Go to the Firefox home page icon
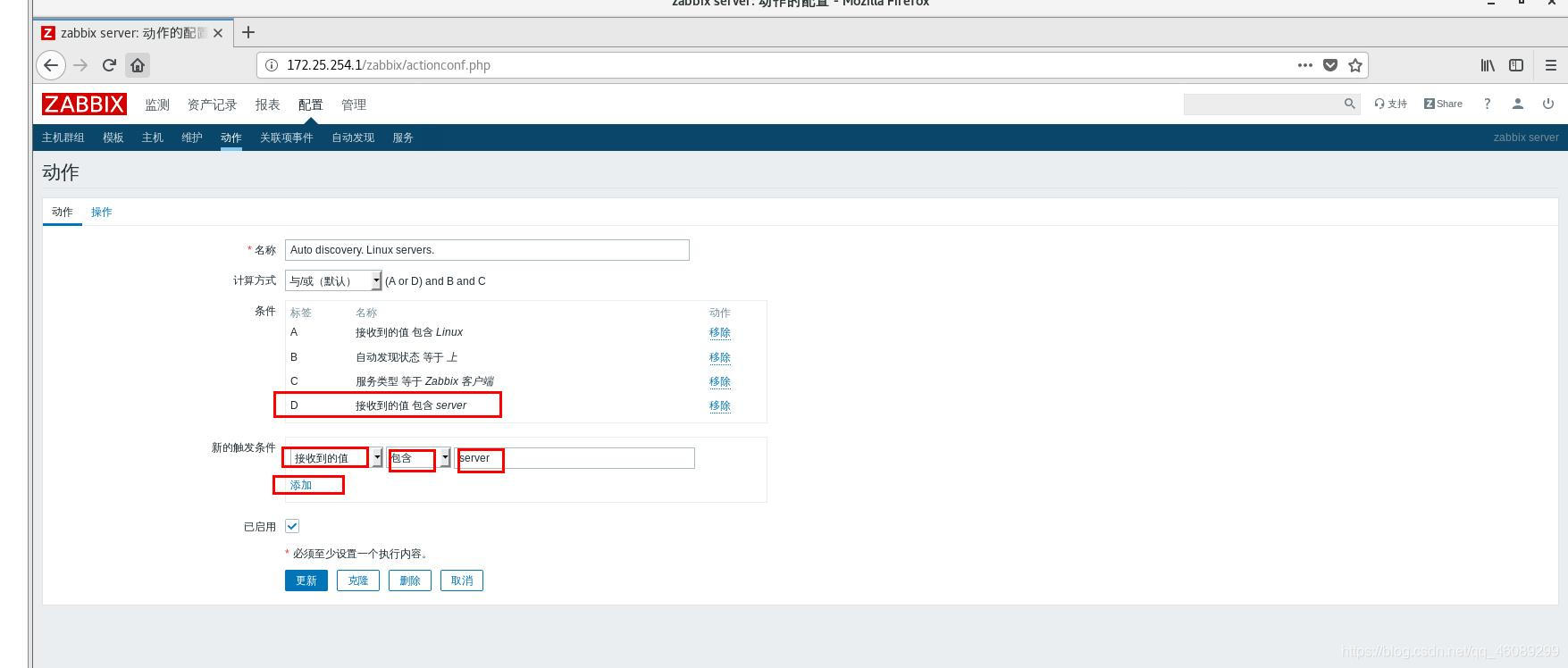This screenshot has height=668, width=1568. point(138,65)
